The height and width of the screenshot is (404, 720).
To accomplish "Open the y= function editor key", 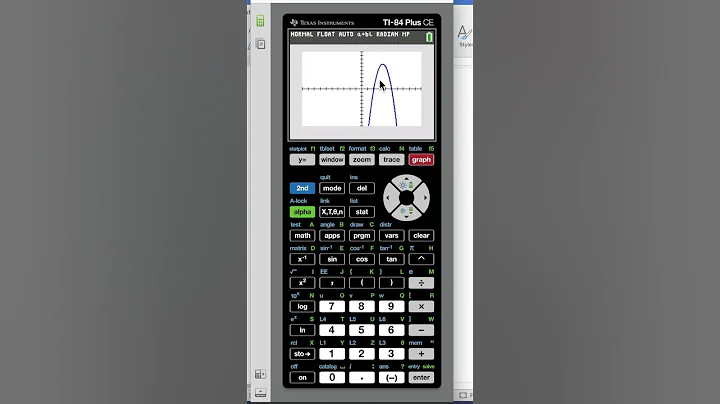I will [x=302, y=160].
